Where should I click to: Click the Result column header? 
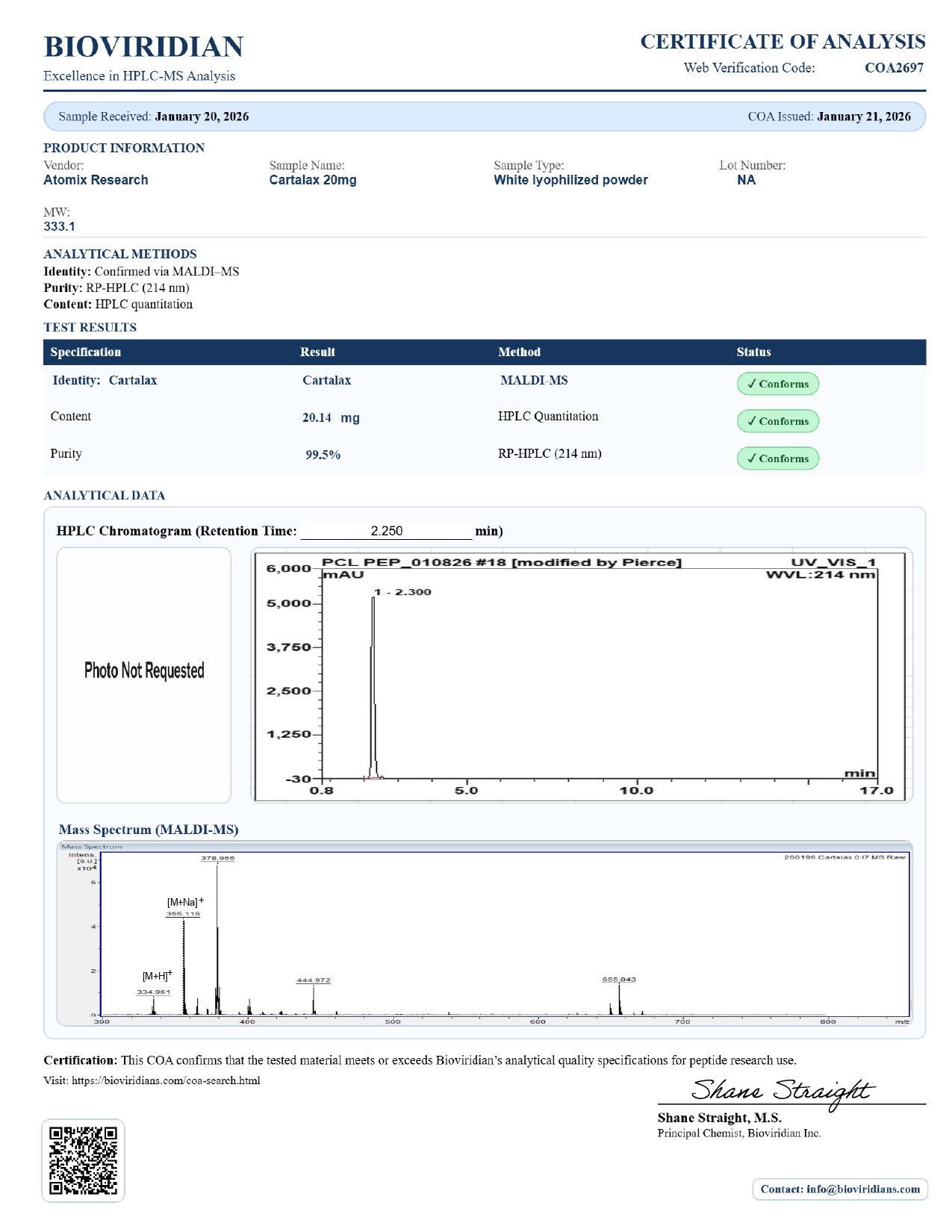pos(317,352)
